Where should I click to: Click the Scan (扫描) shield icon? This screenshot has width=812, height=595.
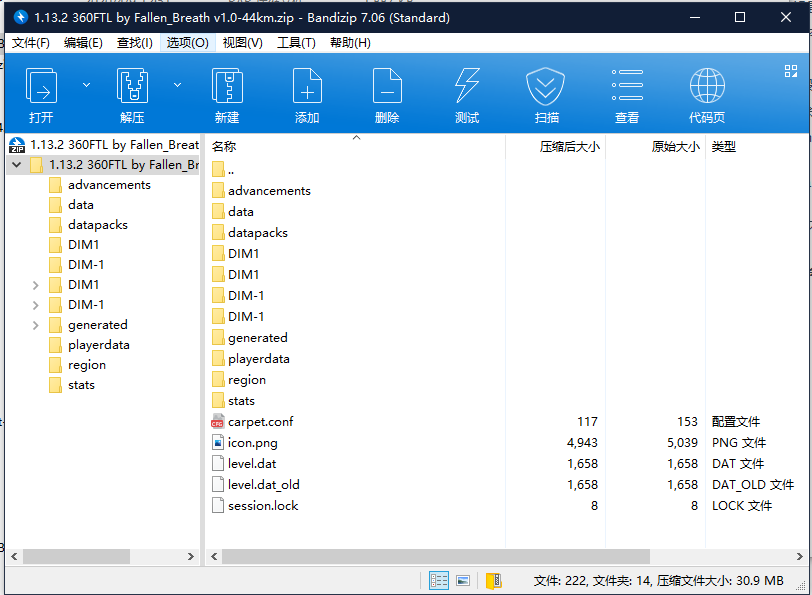click(547, 87)
